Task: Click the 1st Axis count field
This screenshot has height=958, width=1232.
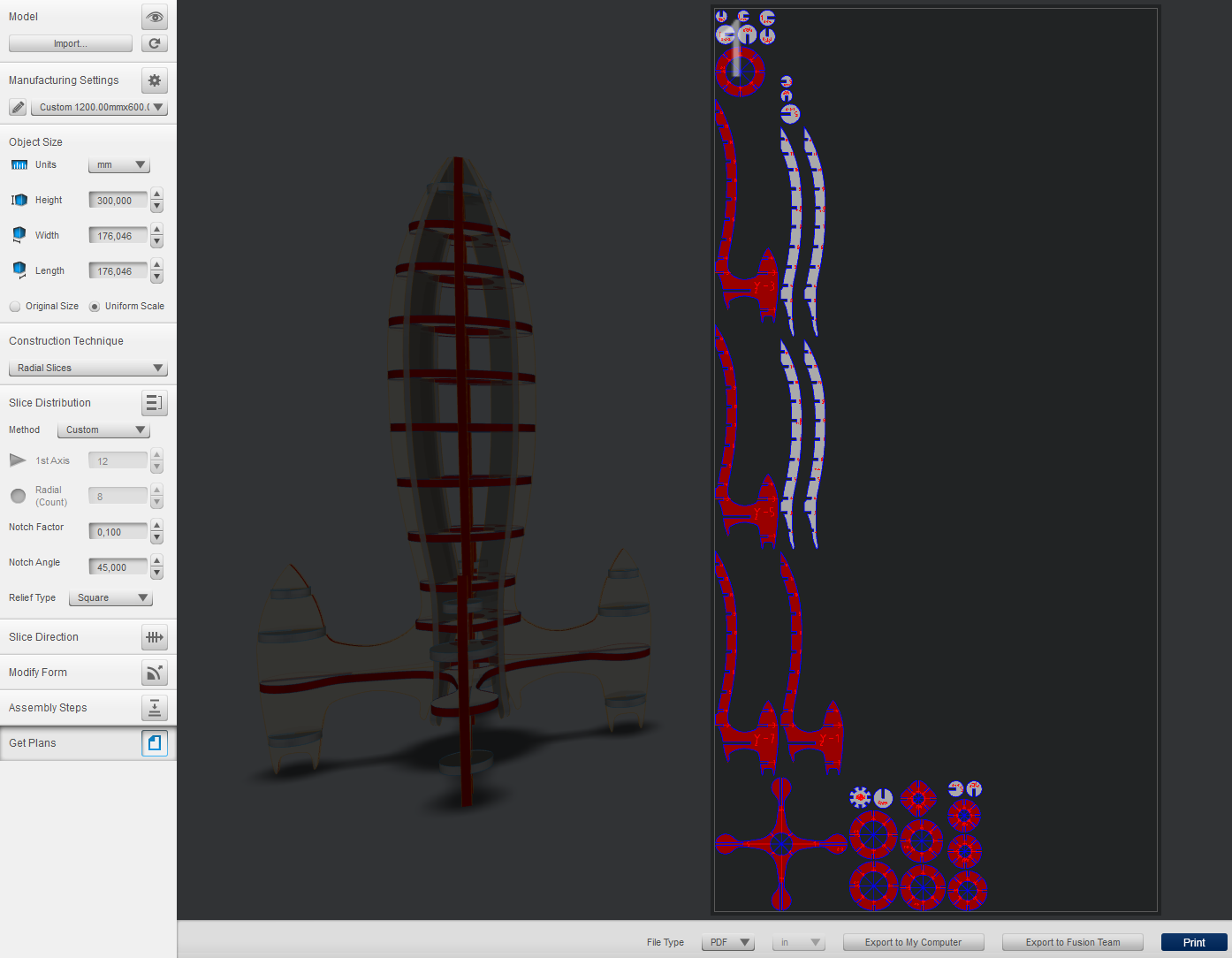Action: (118, 460)
